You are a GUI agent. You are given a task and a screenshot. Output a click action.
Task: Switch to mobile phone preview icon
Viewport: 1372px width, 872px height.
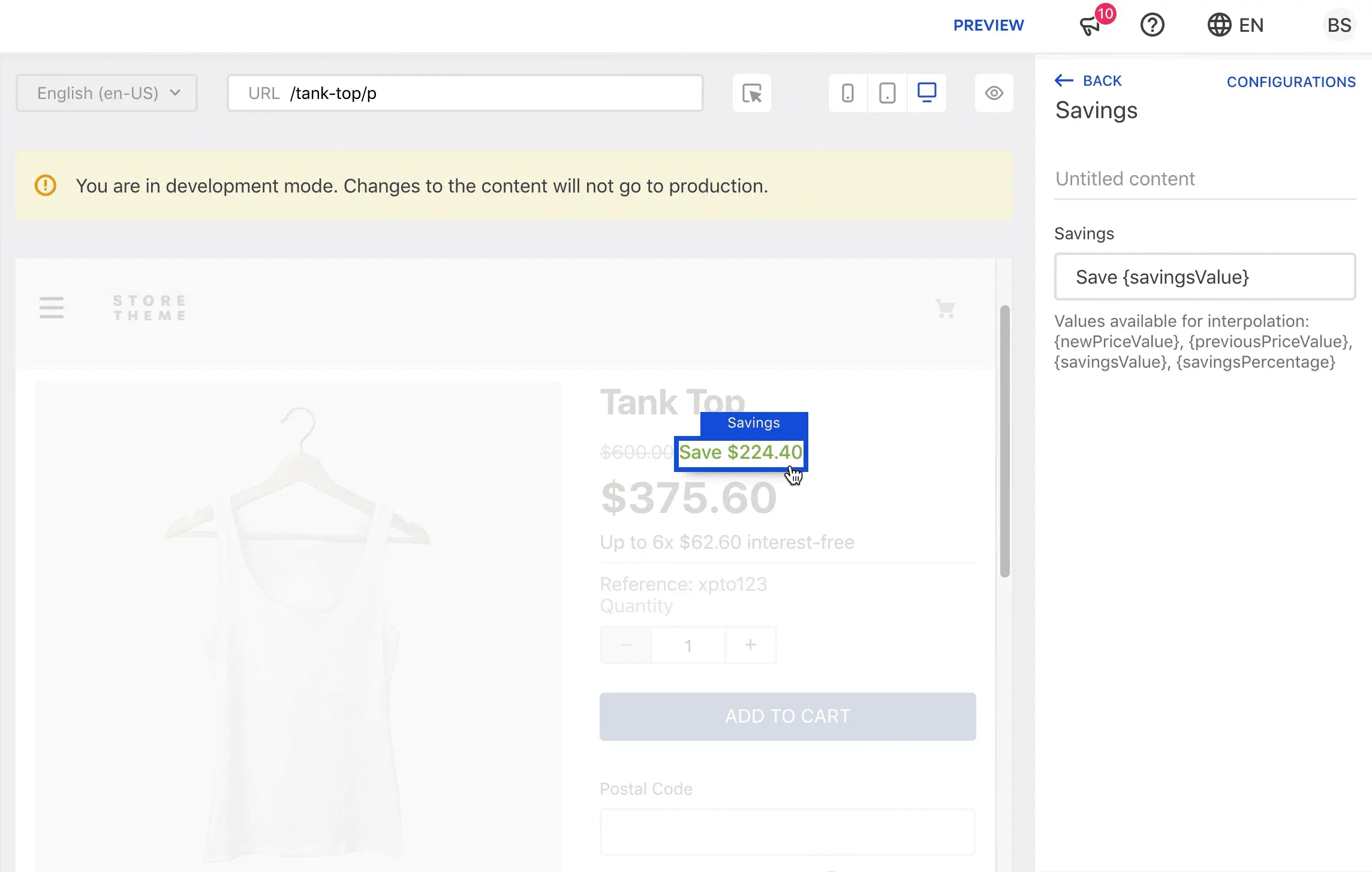tap(847, 93)
